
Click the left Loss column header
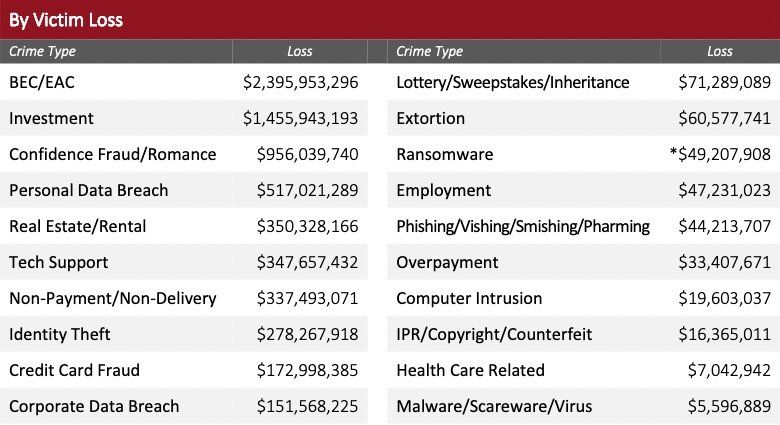(299, 51)
